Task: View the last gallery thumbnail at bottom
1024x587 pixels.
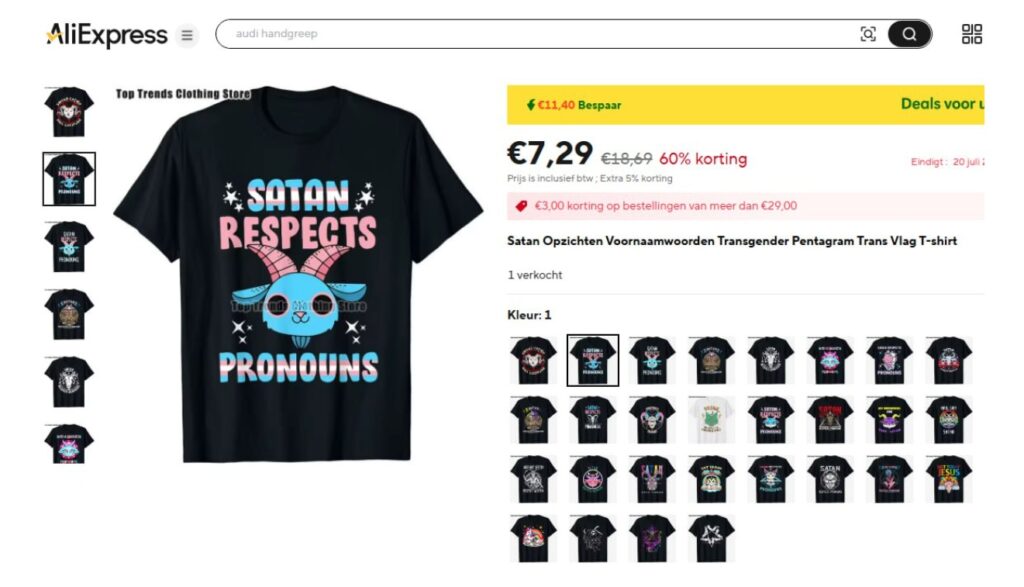Action: coord(69,443)
